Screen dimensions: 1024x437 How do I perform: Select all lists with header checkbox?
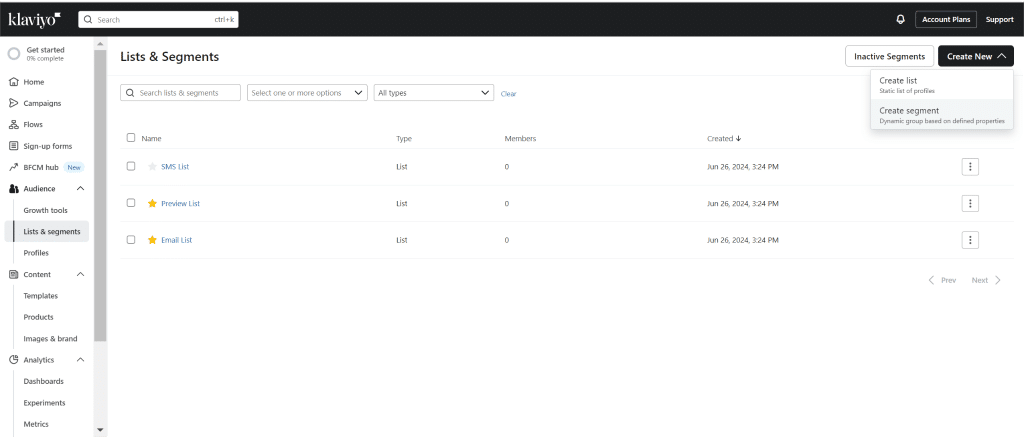pos(131,138)
